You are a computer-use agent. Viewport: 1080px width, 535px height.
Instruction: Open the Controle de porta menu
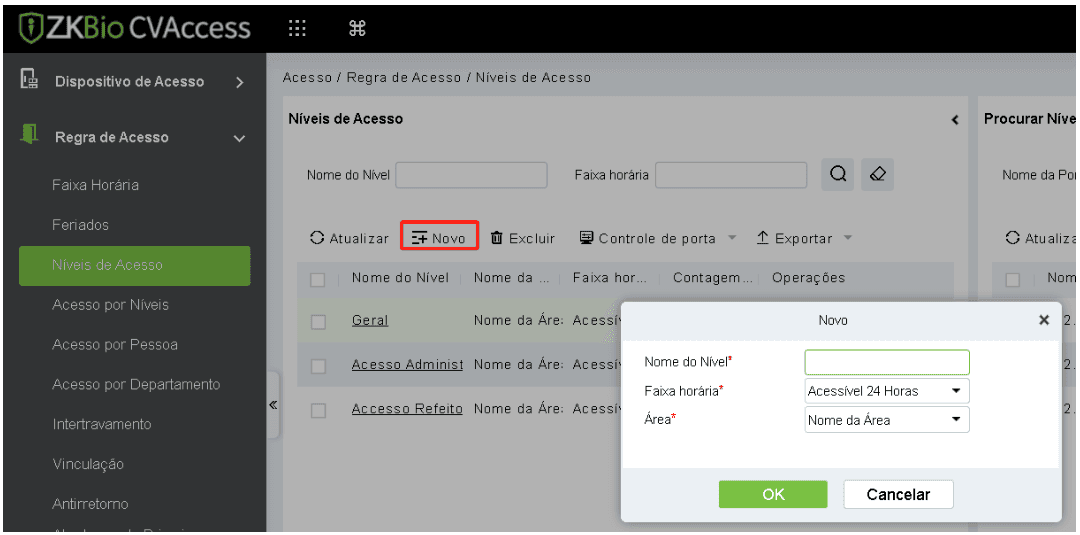point(658,238)
